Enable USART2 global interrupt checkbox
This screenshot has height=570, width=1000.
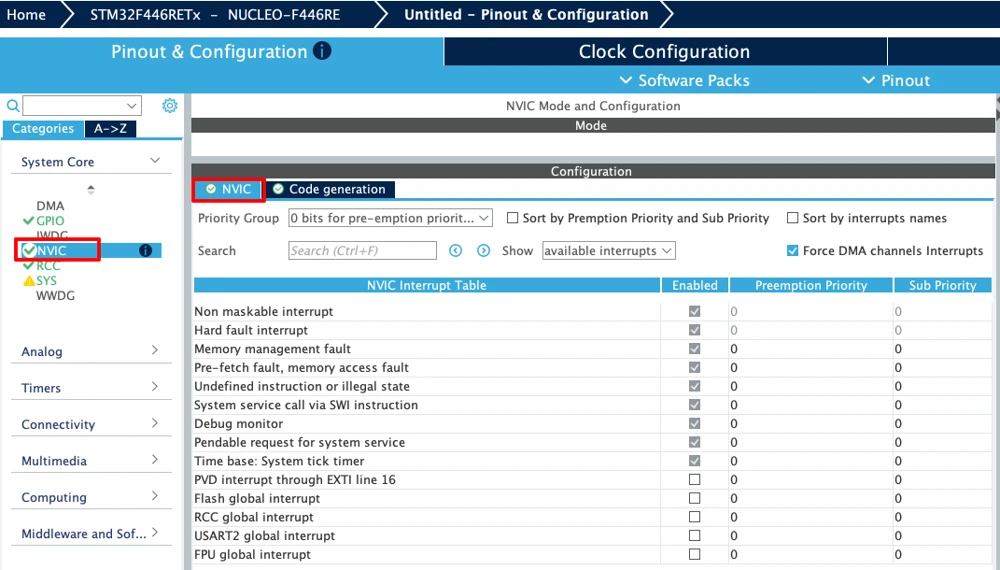695,536
